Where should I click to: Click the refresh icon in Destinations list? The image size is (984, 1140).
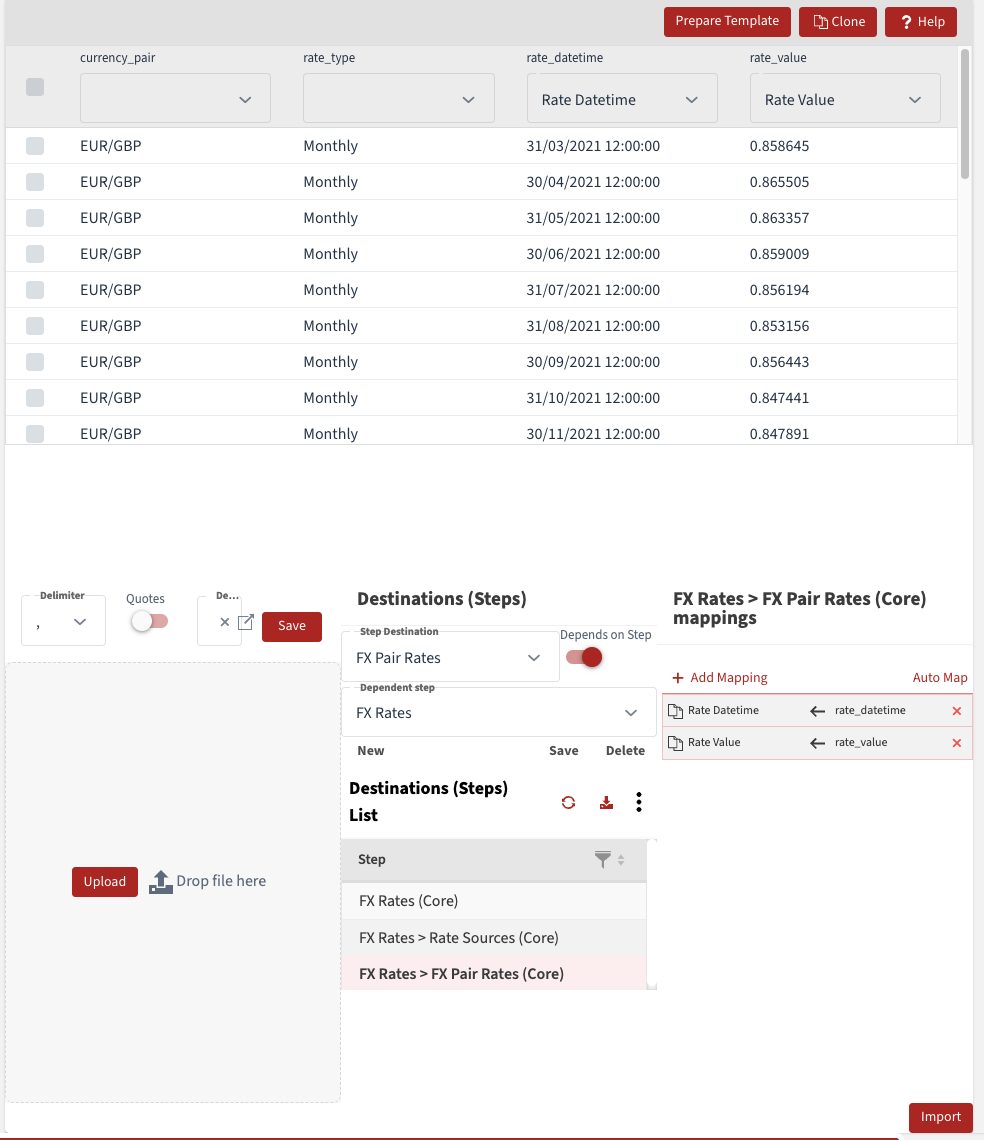pos(568,802)
